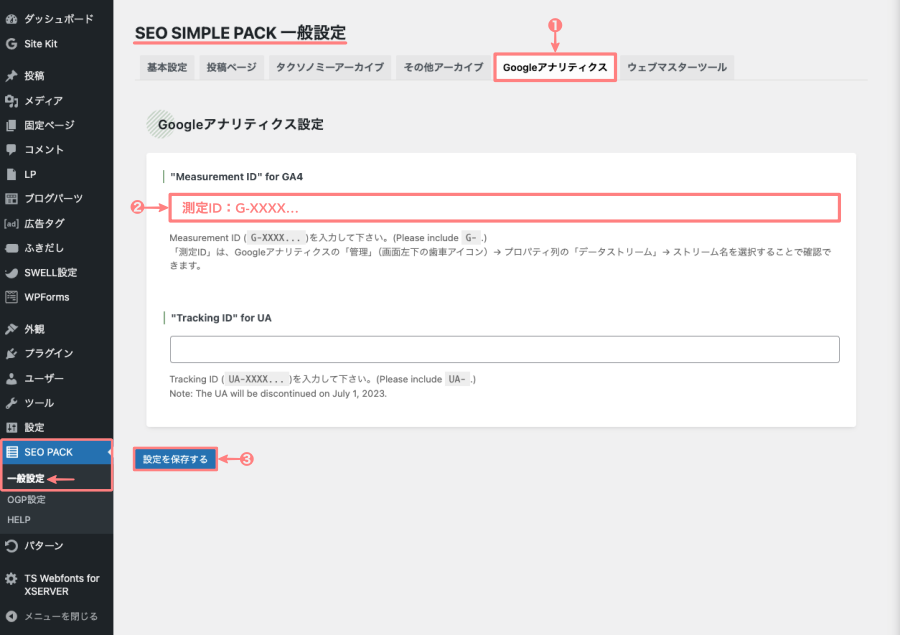900x635 pixels.
Task: Click the Dashboard gauge icon in sidebar
Action: (x=11, y=19)
